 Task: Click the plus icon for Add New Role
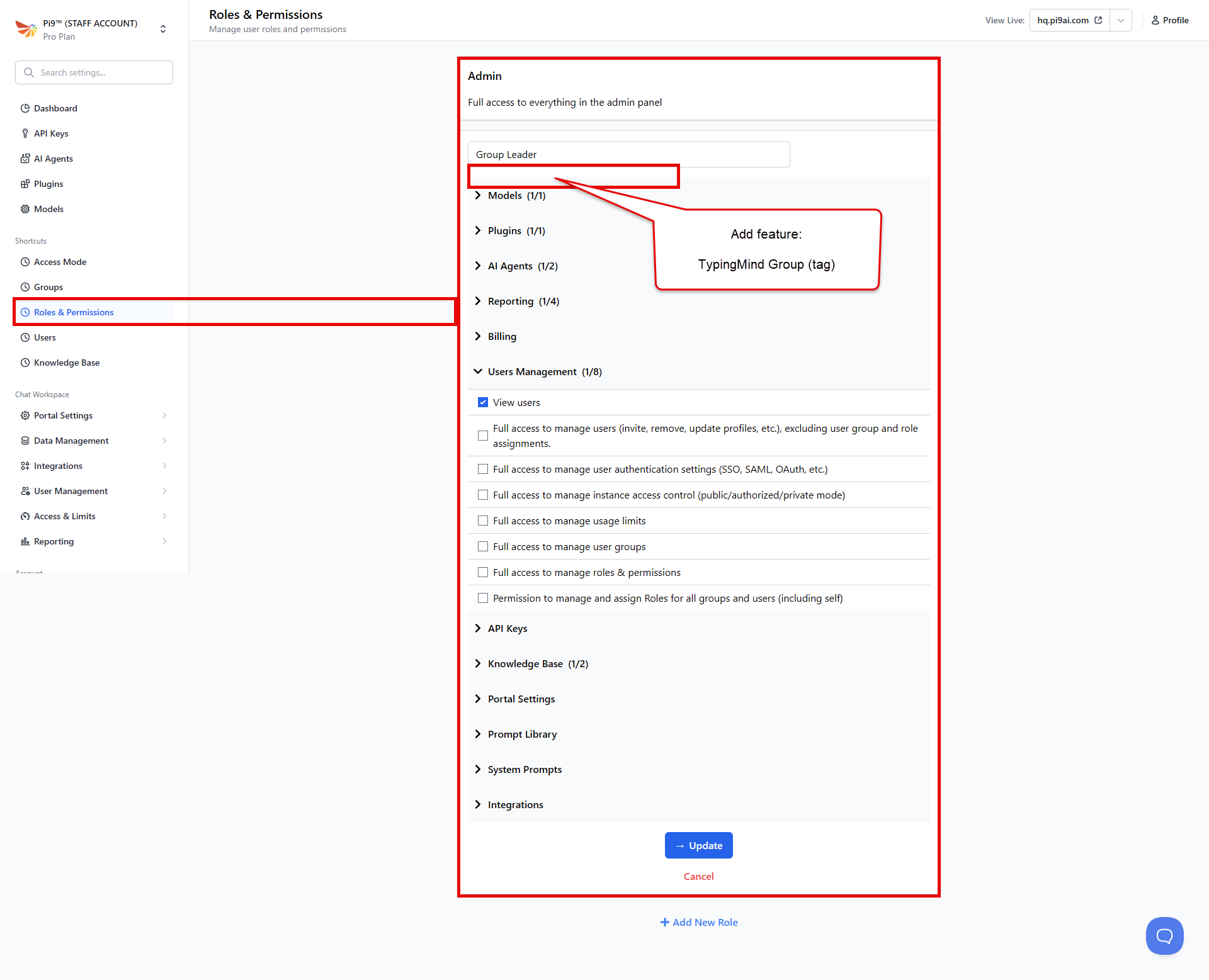point(664,922)
